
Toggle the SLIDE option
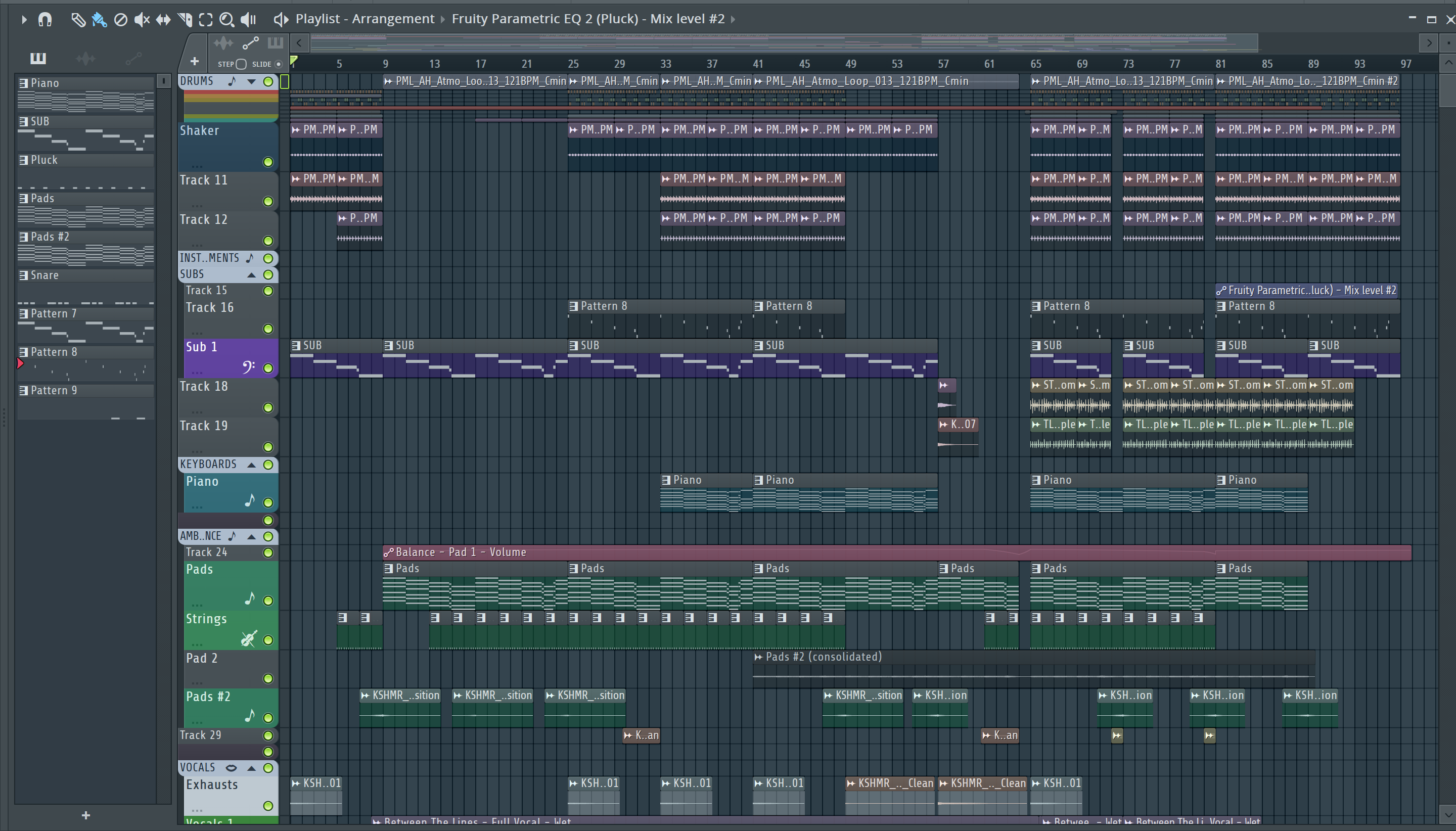point(279,64)
